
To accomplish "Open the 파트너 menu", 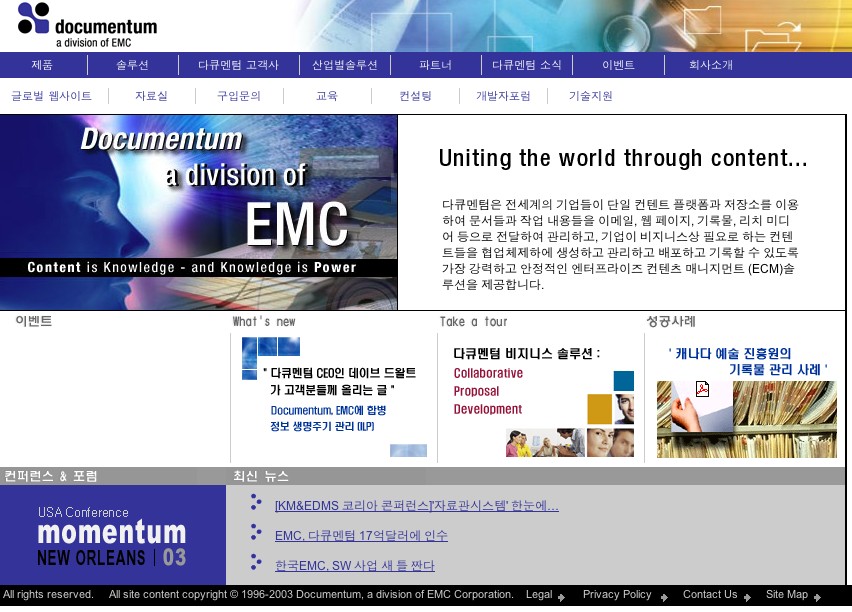I will (435, 65).
